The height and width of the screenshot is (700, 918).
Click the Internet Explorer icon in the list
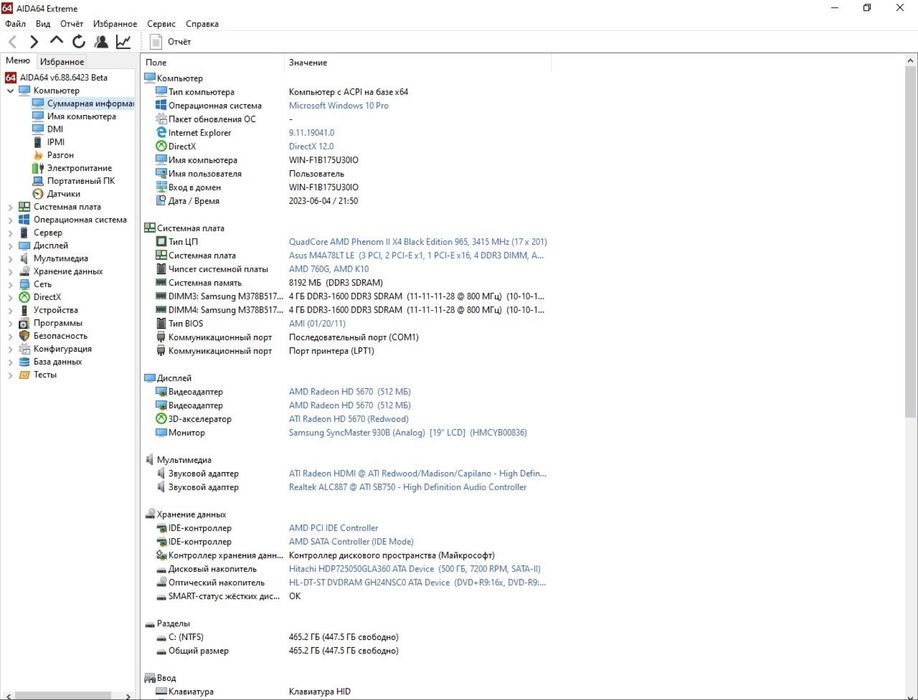(x=161, y=132)
